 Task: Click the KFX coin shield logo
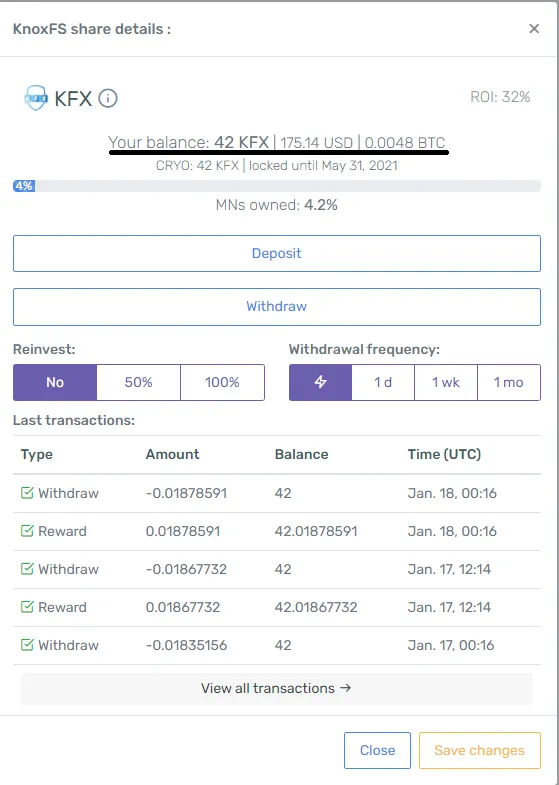(36, 98)
